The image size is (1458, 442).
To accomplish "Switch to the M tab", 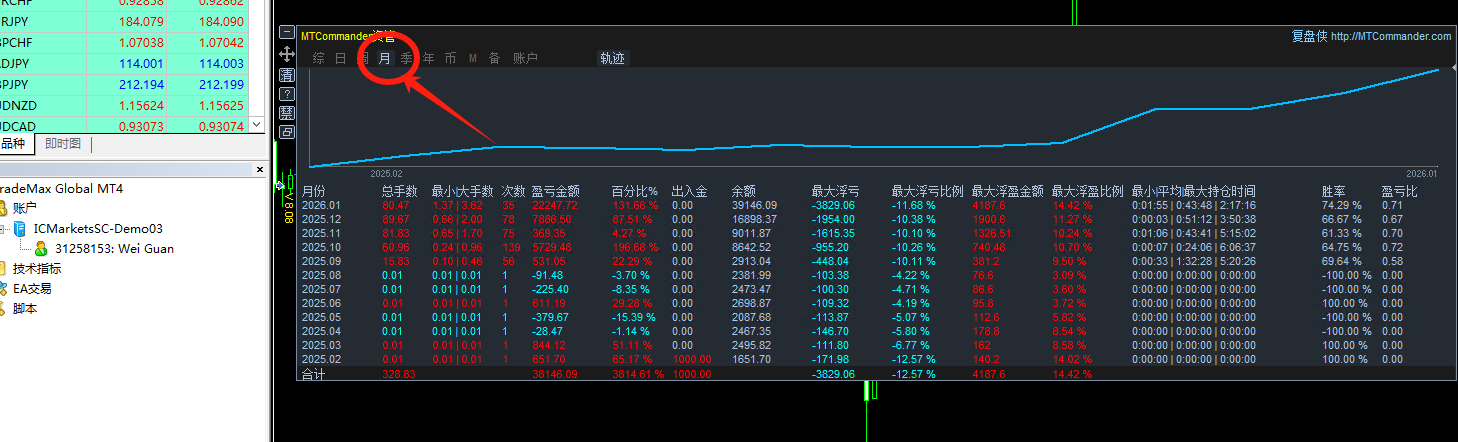I will [473, 58].
